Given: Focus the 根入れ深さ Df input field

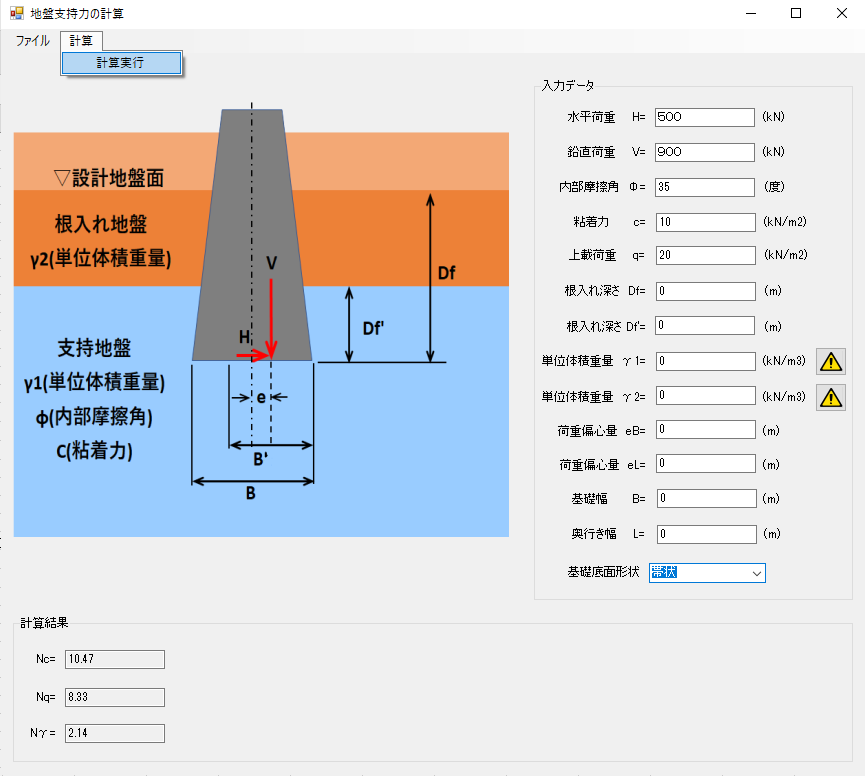Looking at the screenshot, I should (704, 291).
